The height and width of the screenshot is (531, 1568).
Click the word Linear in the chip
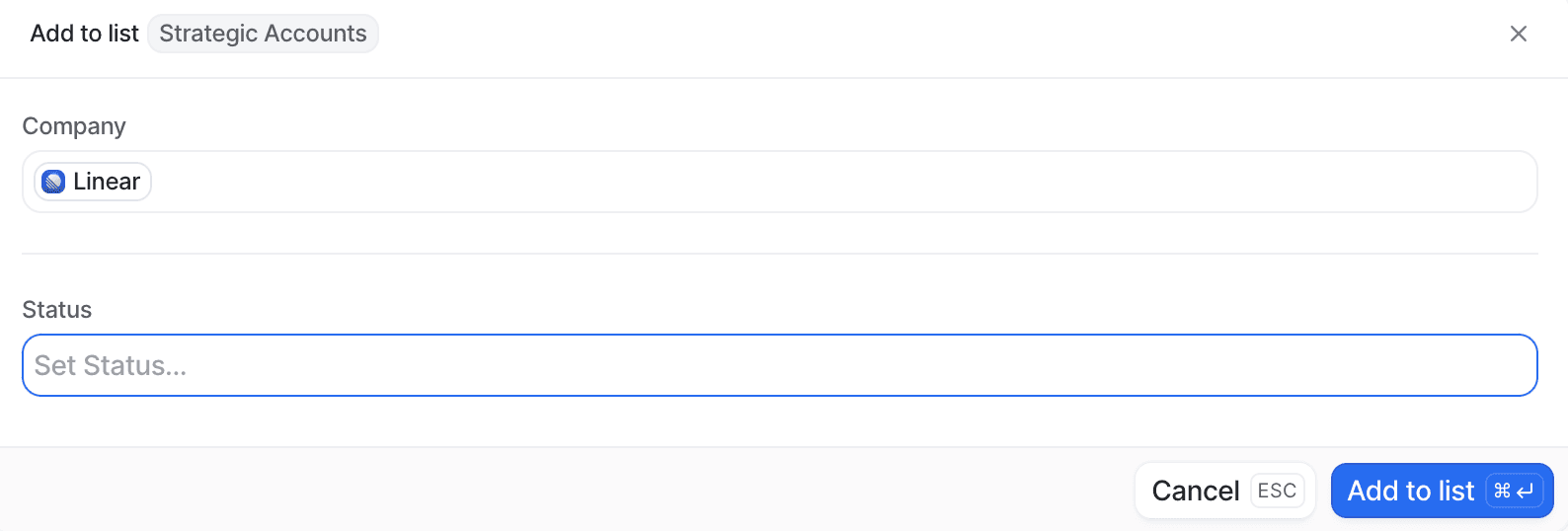[107, 182]
